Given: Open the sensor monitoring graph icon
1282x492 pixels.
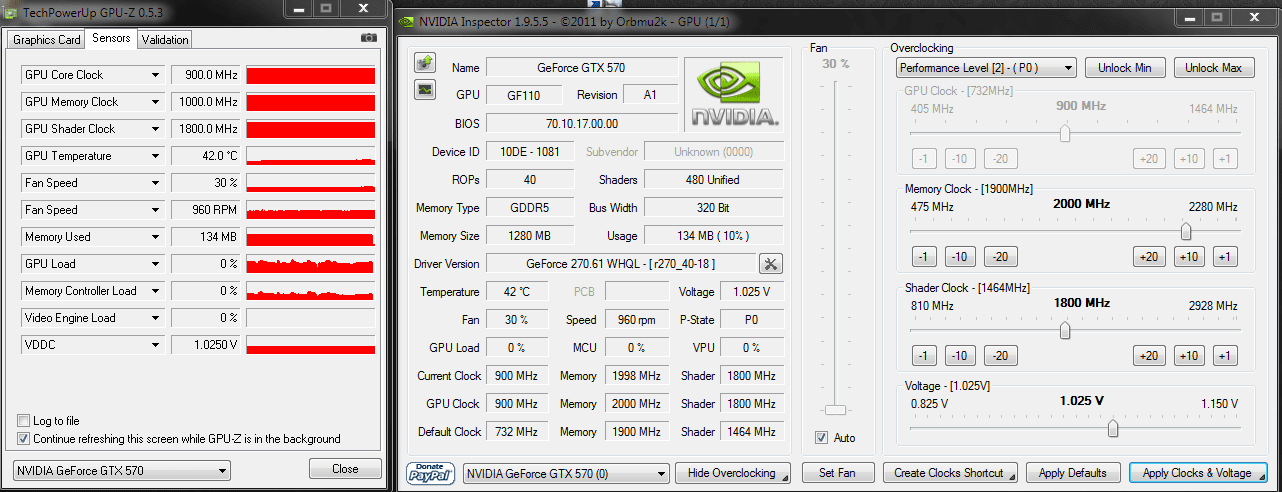Looking at the screenshot, I should point(424,89).
